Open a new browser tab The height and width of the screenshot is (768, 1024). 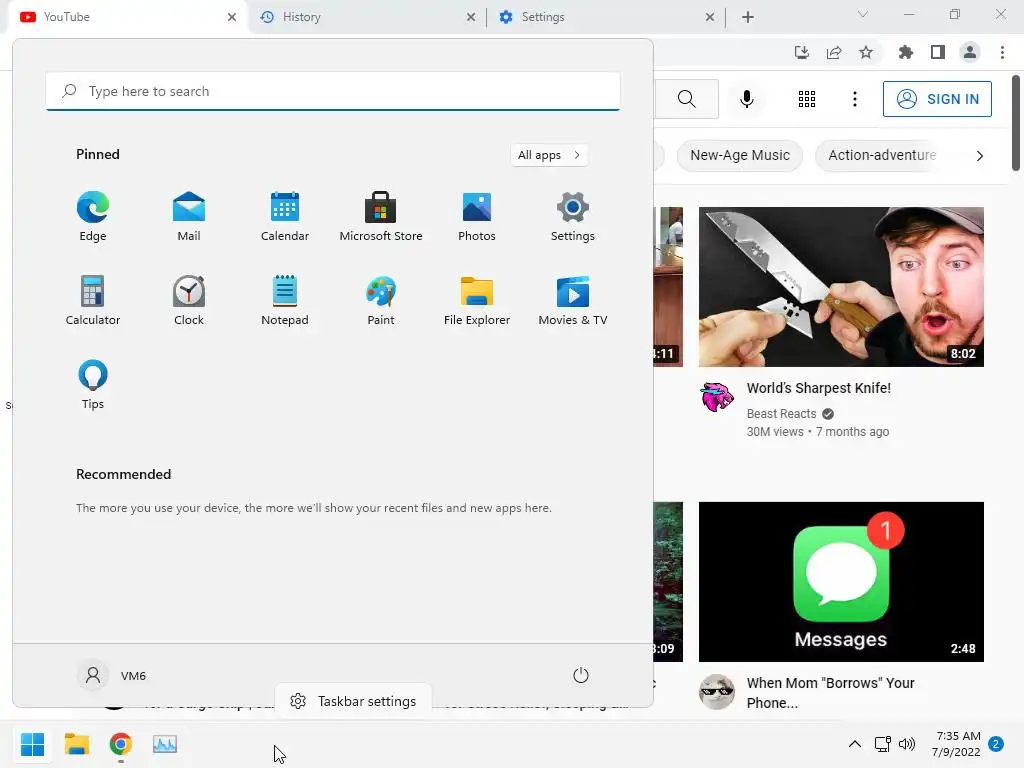click(x=748, y=17)
